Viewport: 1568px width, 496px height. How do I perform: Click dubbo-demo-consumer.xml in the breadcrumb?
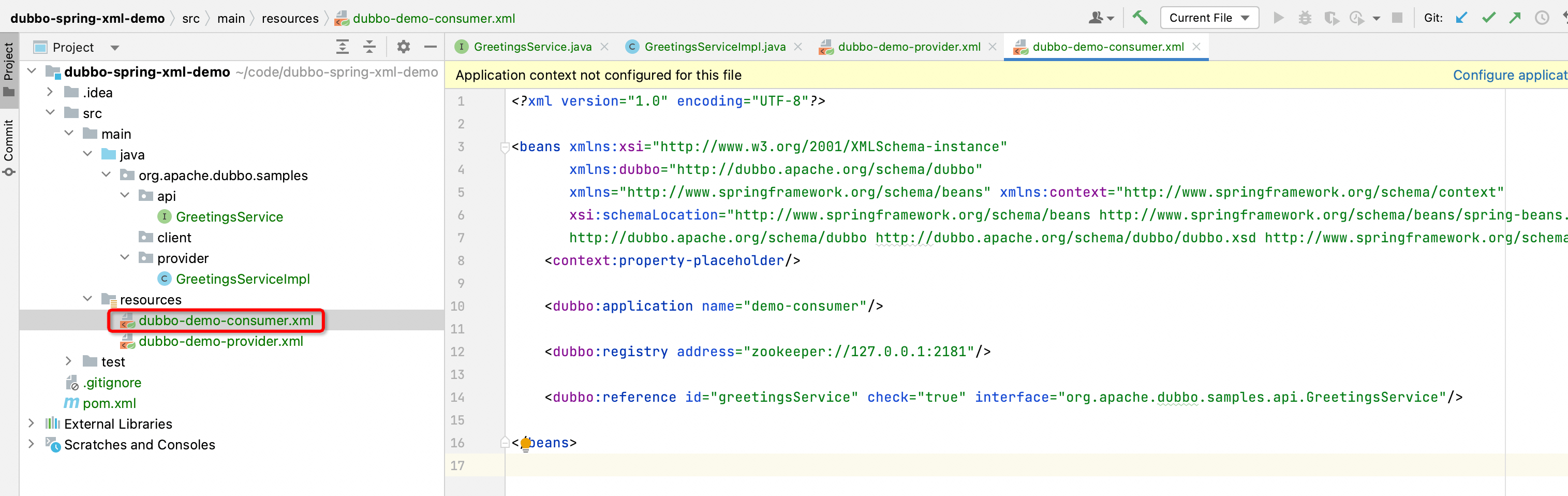pos(433,18)
